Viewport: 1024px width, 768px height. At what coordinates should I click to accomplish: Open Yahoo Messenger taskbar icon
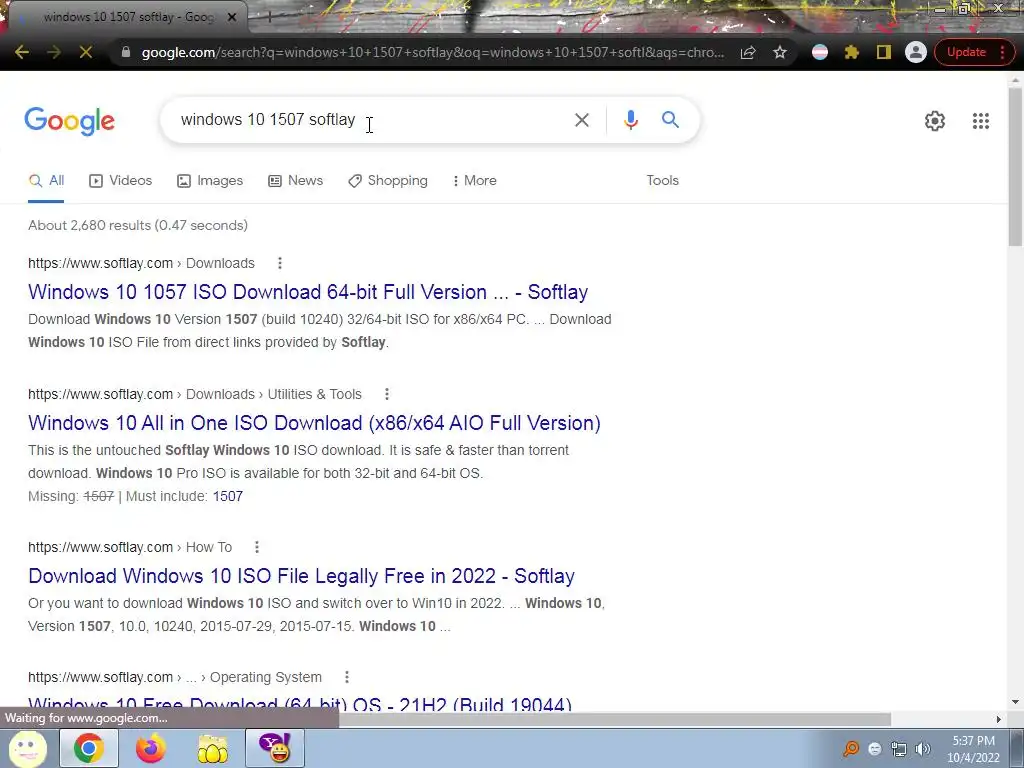(274, 748)
